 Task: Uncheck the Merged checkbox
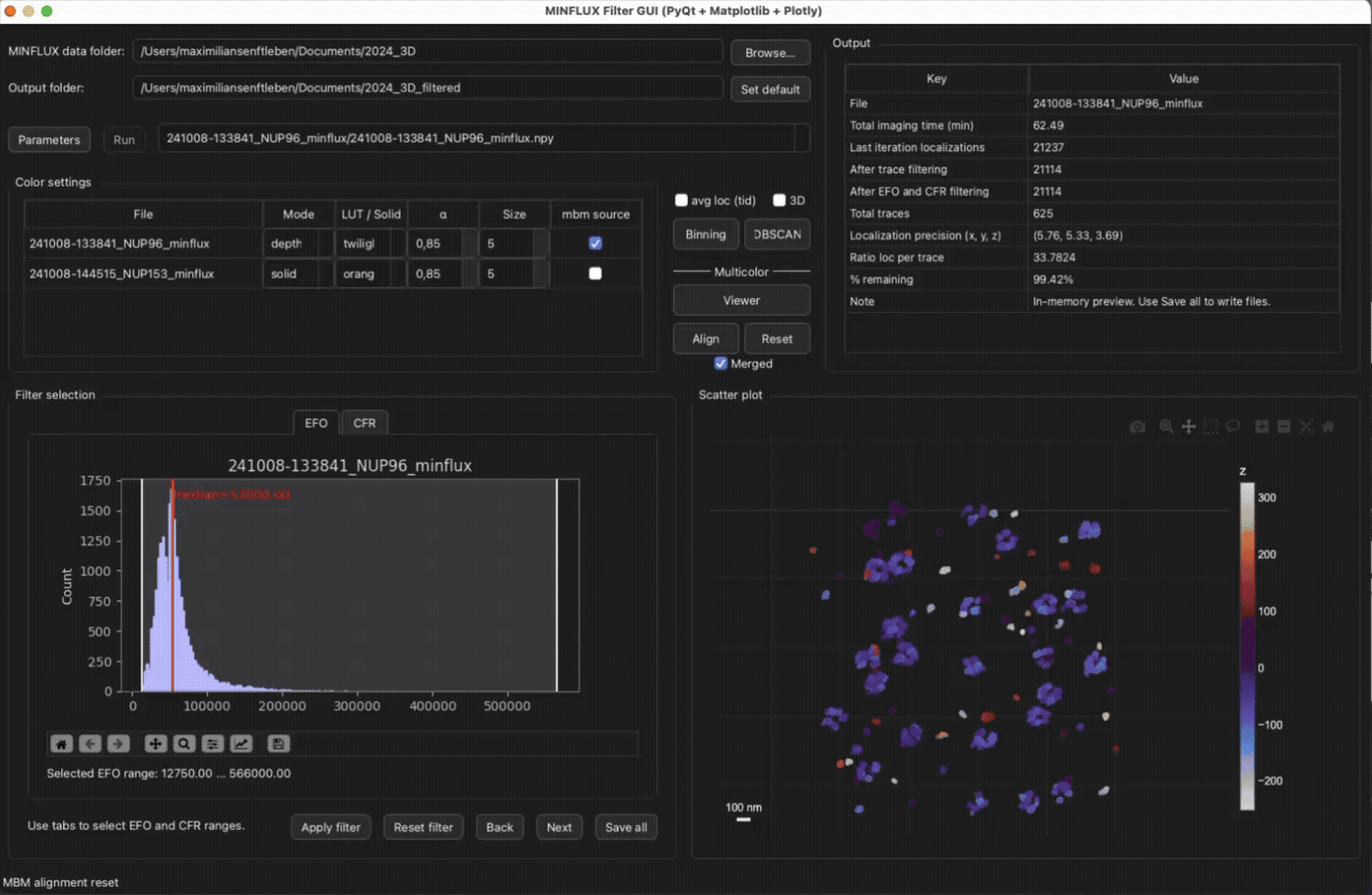click(721, 363)
